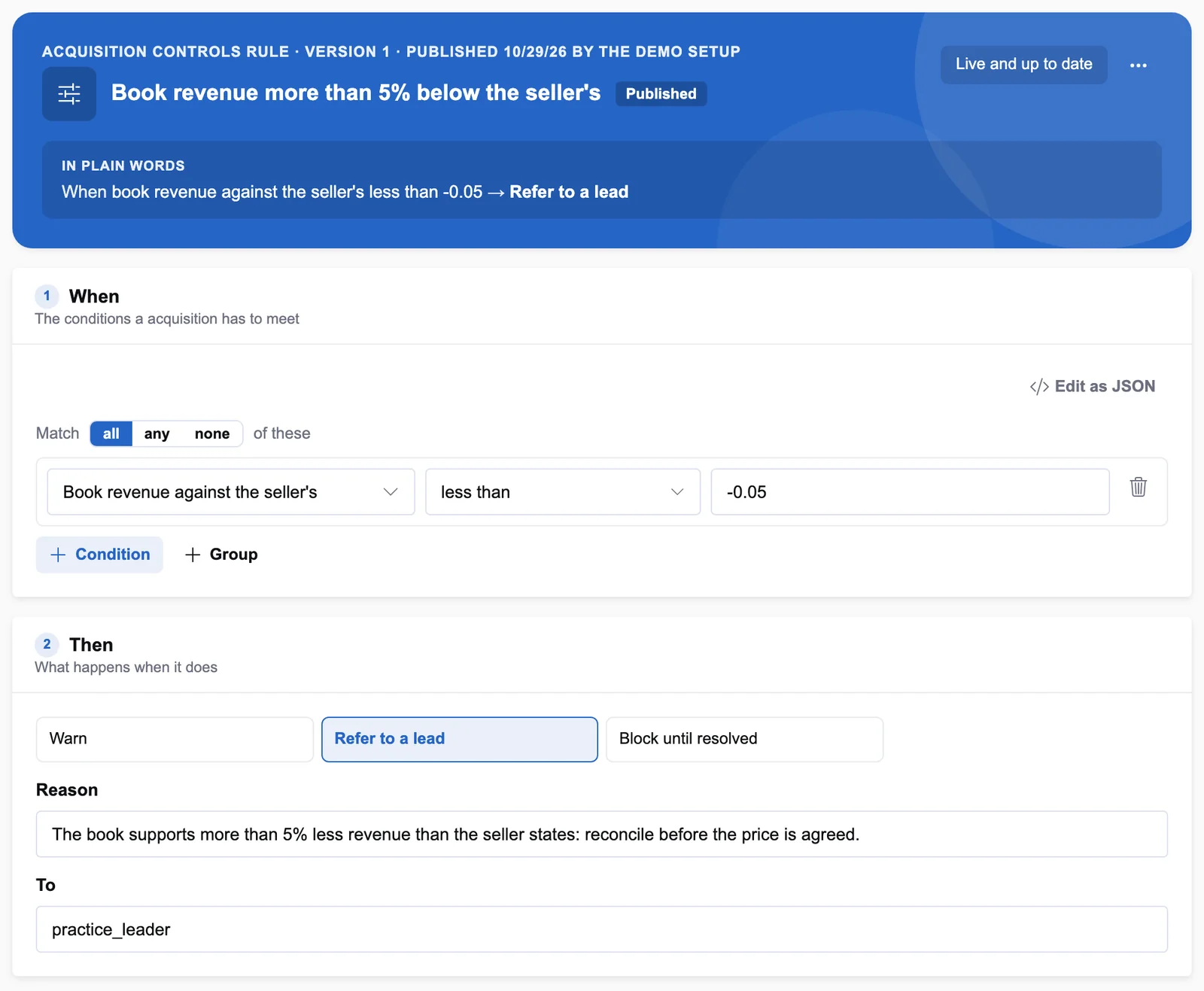Set Match to any

click(x=157, y=433)
